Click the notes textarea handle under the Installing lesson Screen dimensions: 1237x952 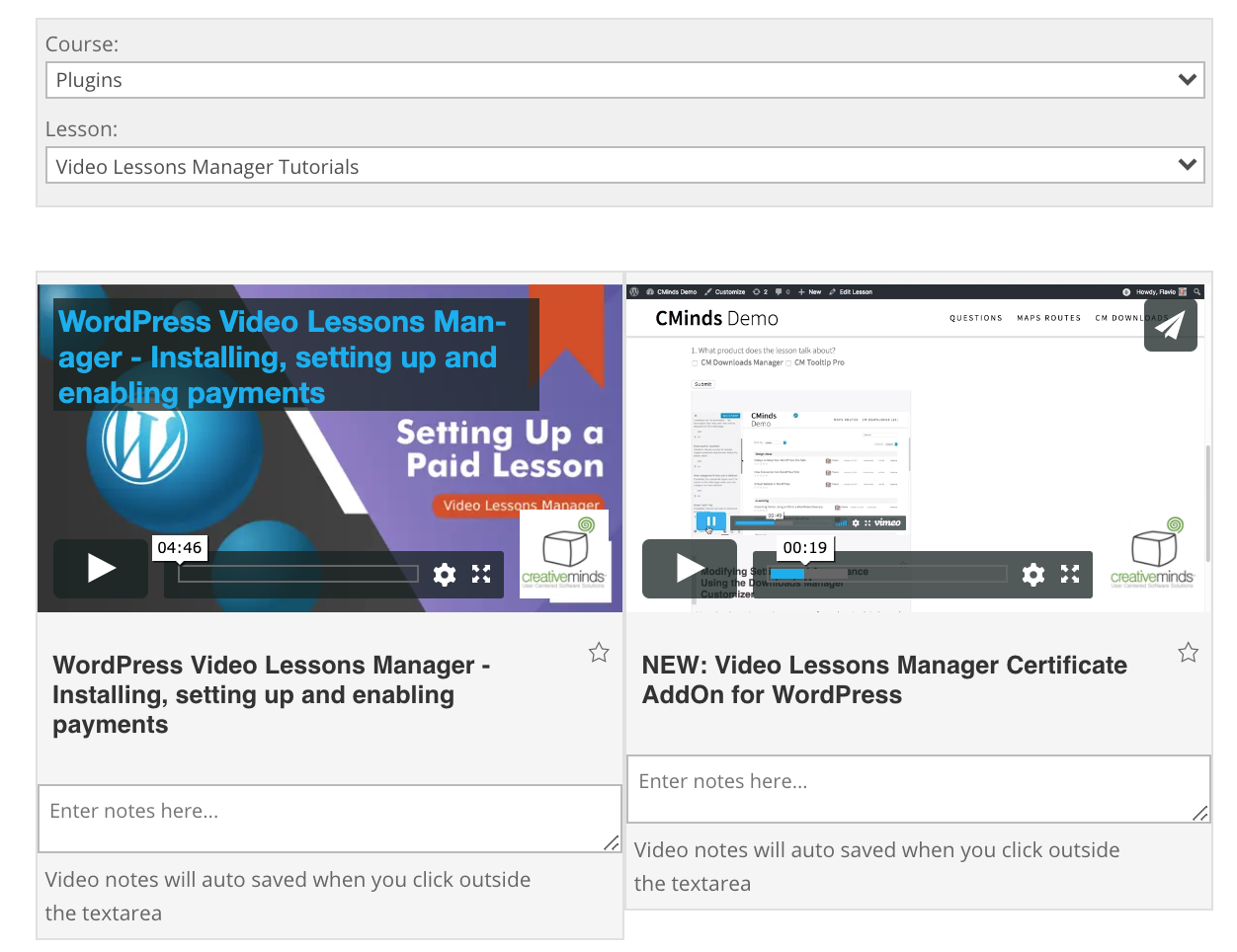click(612, 842)
